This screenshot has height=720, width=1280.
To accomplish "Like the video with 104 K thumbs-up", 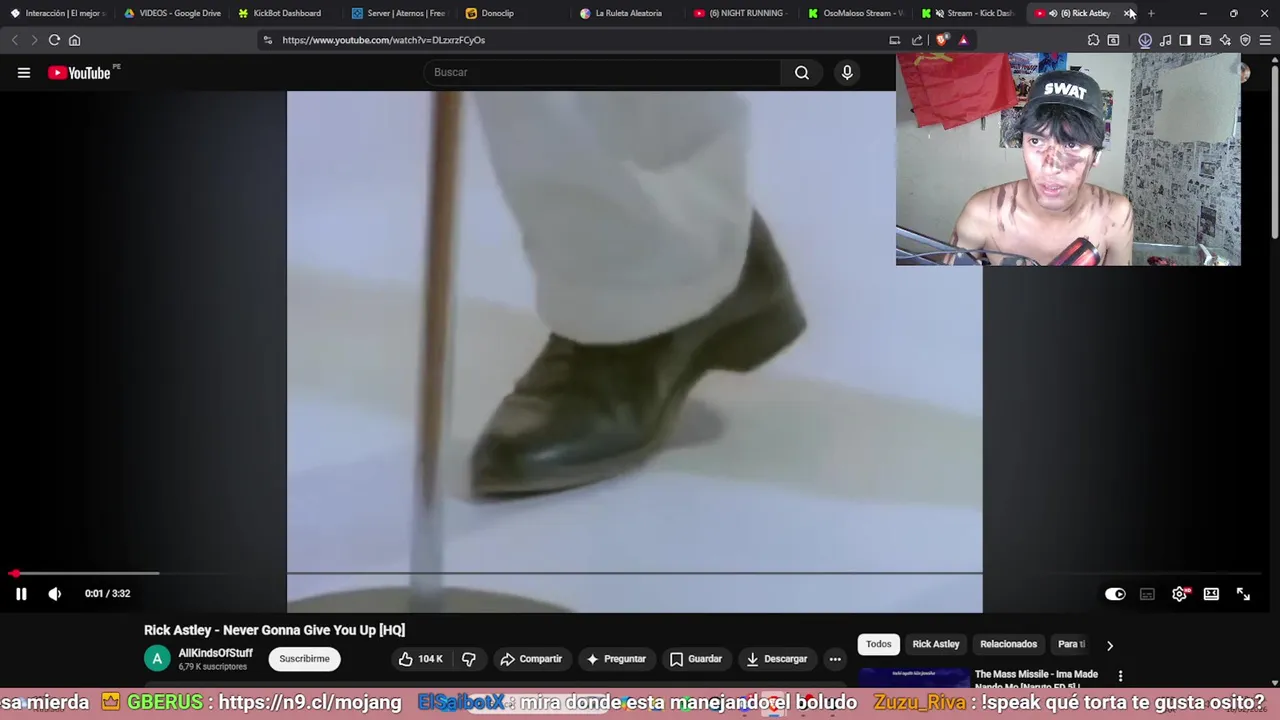I will click(x=420, y=659).
